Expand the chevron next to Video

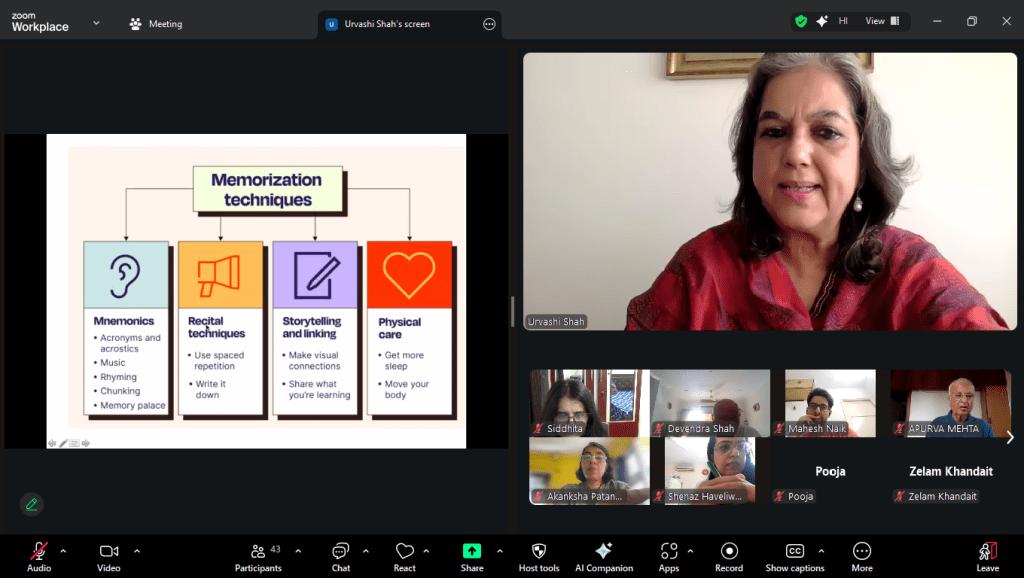[137, 550]
